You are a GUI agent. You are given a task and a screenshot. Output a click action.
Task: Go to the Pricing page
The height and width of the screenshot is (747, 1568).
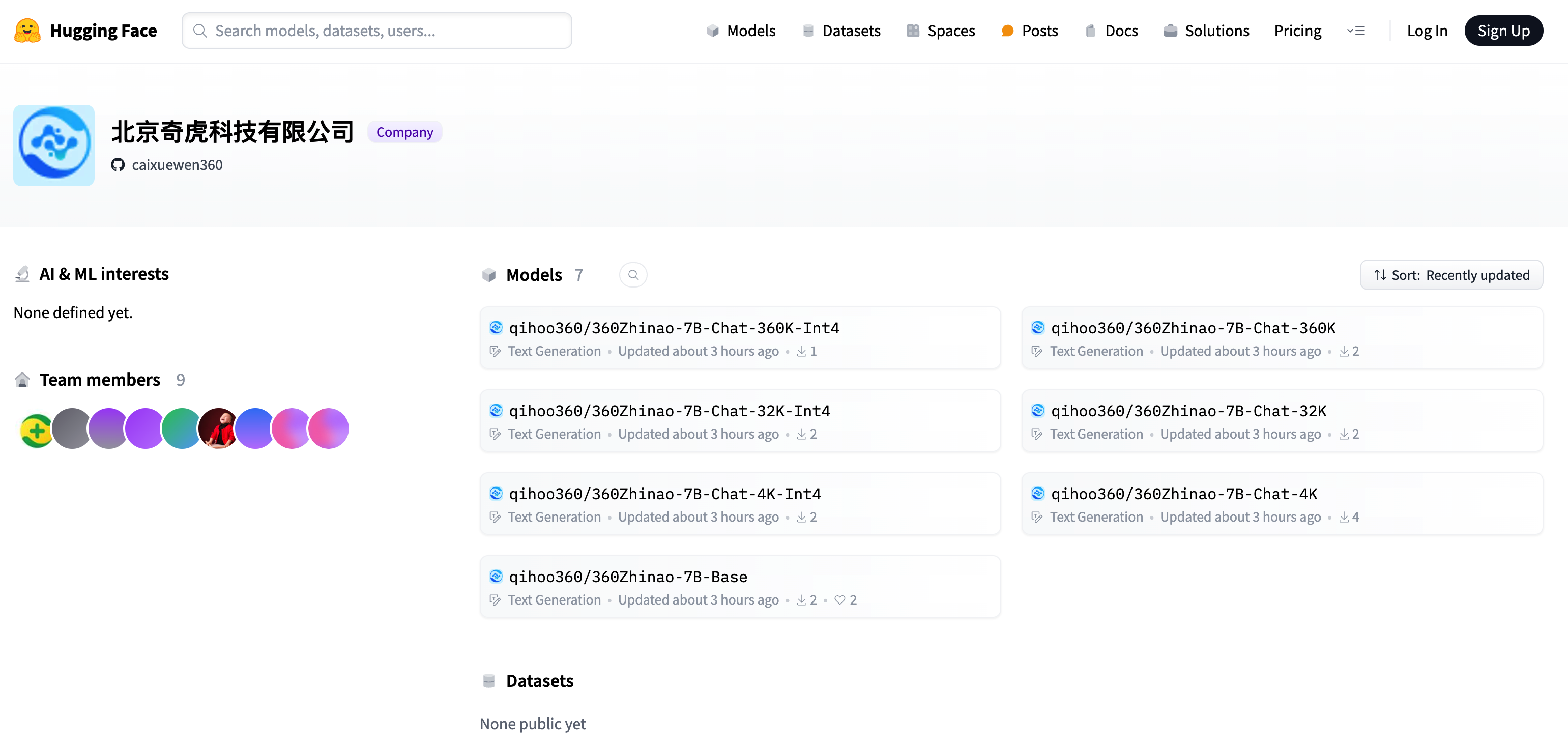[x=1298, y=31]
